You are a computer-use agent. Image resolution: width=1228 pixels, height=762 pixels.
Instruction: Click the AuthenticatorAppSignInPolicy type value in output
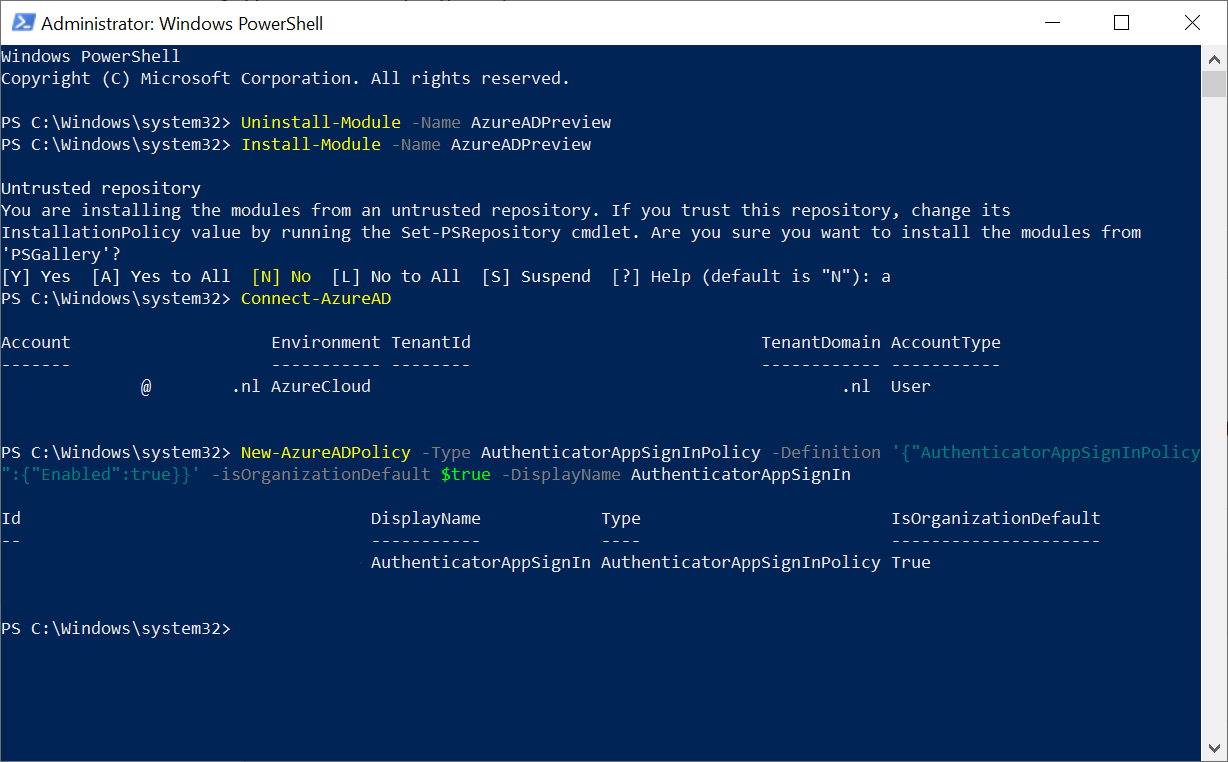[x=740, y=563]
